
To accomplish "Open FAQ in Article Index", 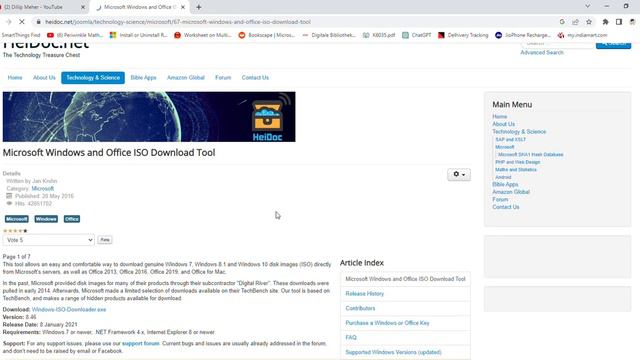I will click(351, 338).
